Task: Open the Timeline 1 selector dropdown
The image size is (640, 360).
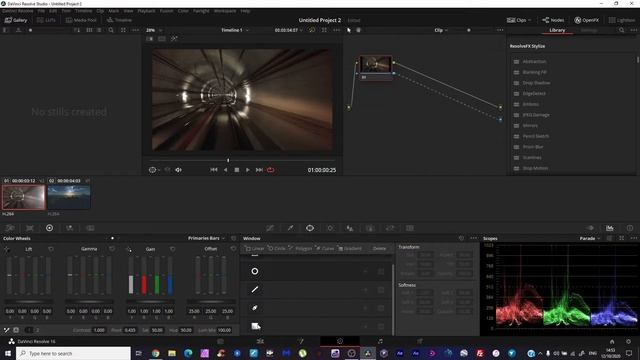Action: tap(235, 30)
